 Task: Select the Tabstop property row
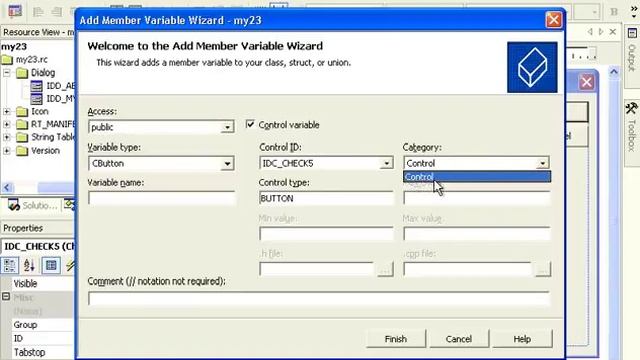point(38,352)
